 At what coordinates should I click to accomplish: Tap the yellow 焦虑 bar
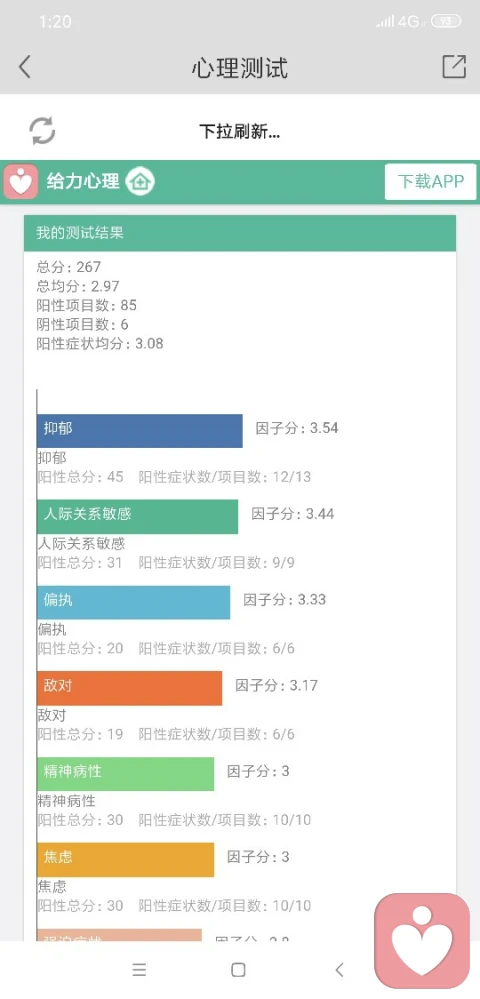coord(126,859)
